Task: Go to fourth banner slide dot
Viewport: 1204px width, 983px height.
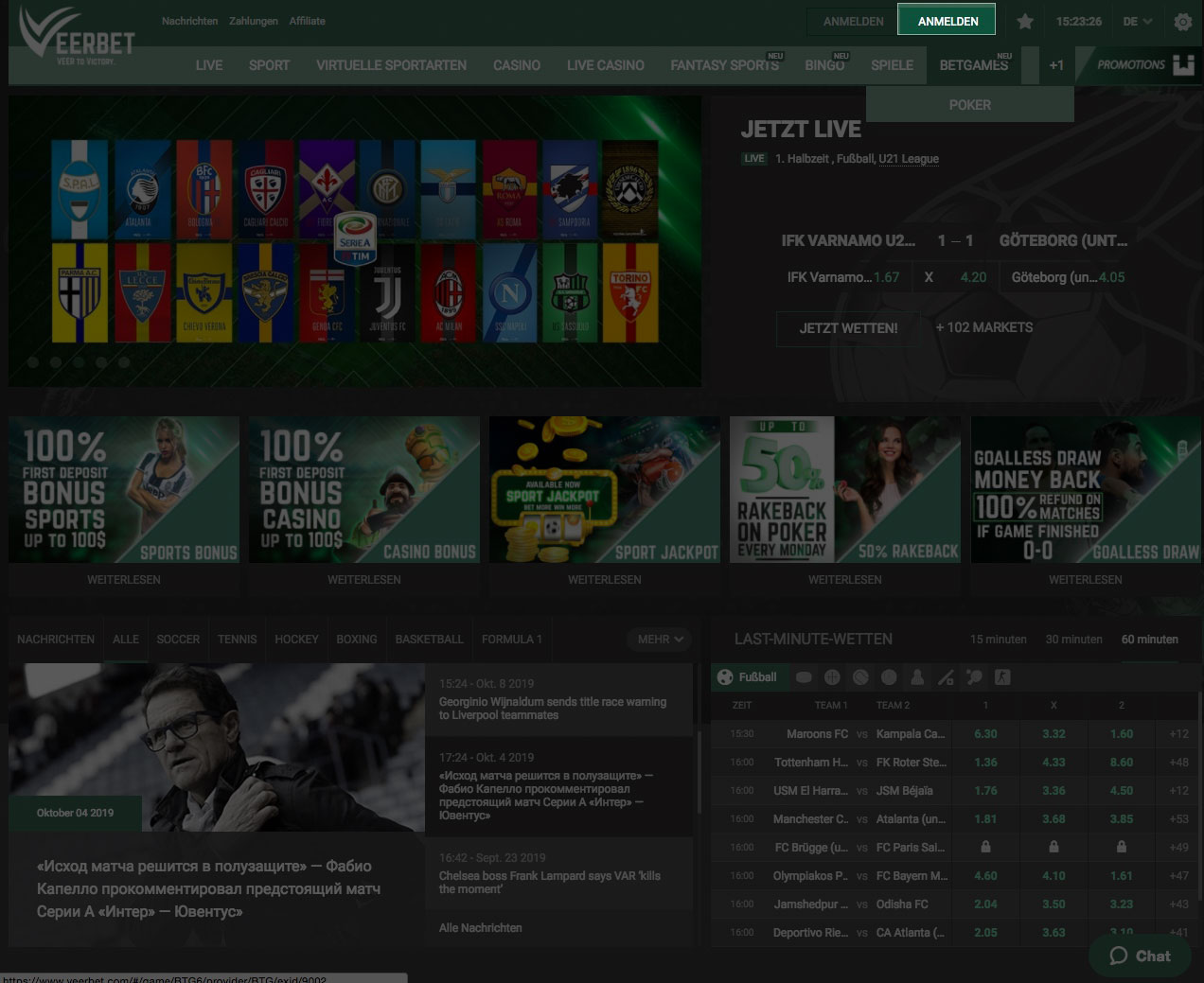Action: (101, 362)
